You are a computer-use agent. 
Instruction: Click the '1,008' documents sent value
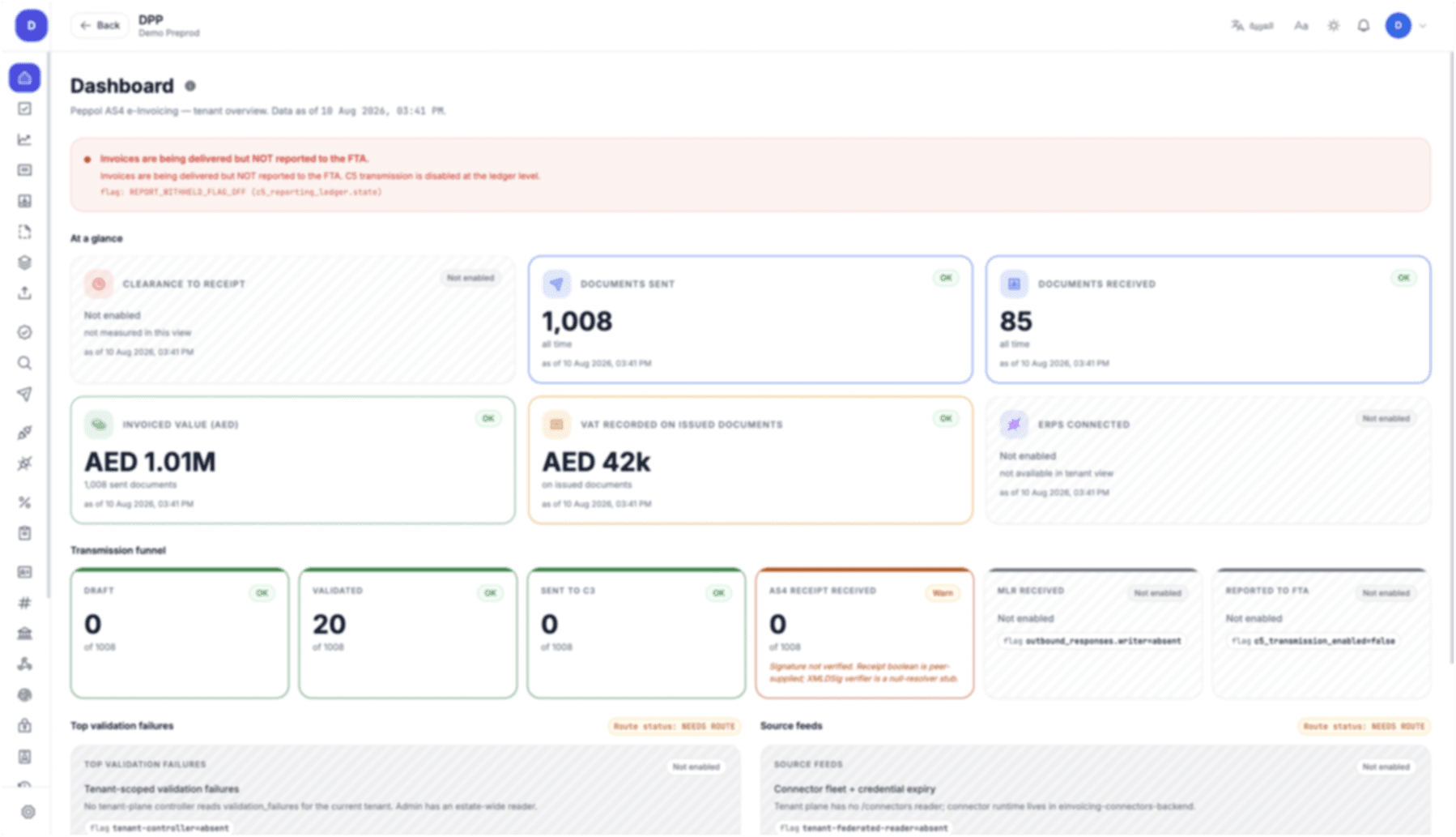click(577, 322)
